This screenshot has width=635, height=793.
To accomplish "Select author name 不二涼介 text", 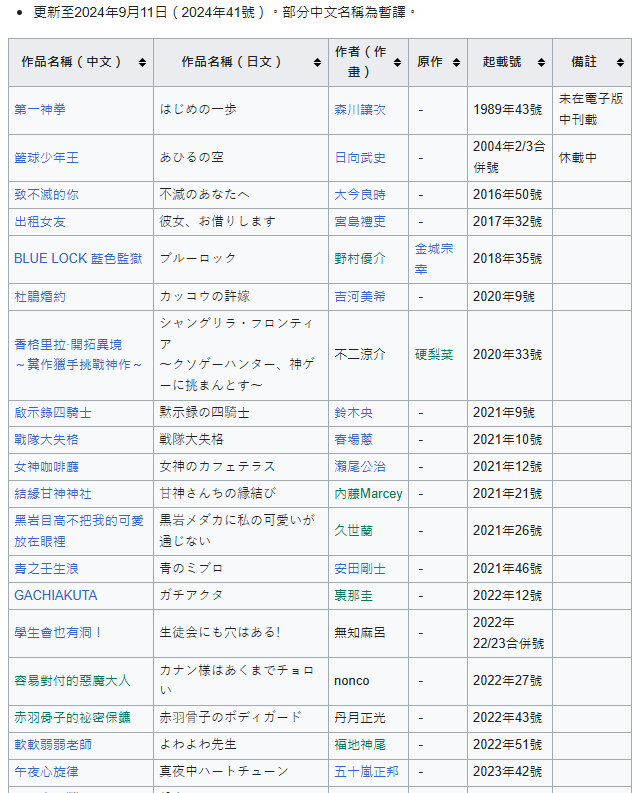I will [360, 355].
